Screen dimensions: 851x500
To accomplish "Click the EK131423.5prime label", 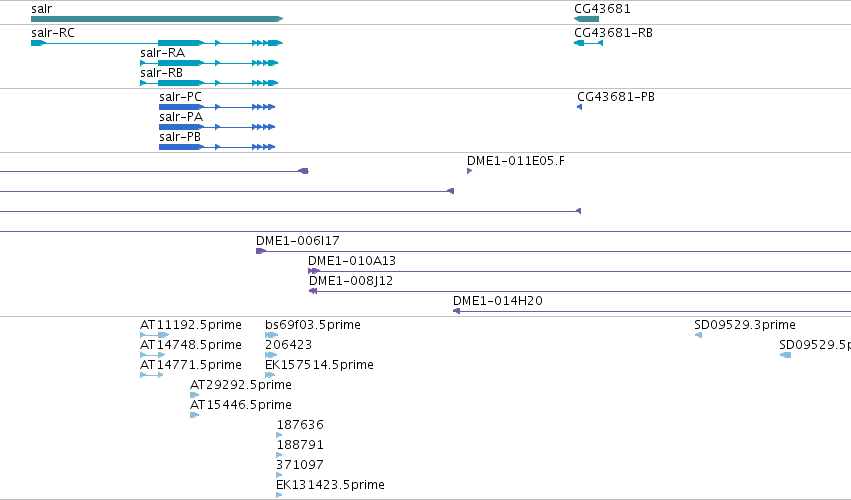I will point(330,485).
